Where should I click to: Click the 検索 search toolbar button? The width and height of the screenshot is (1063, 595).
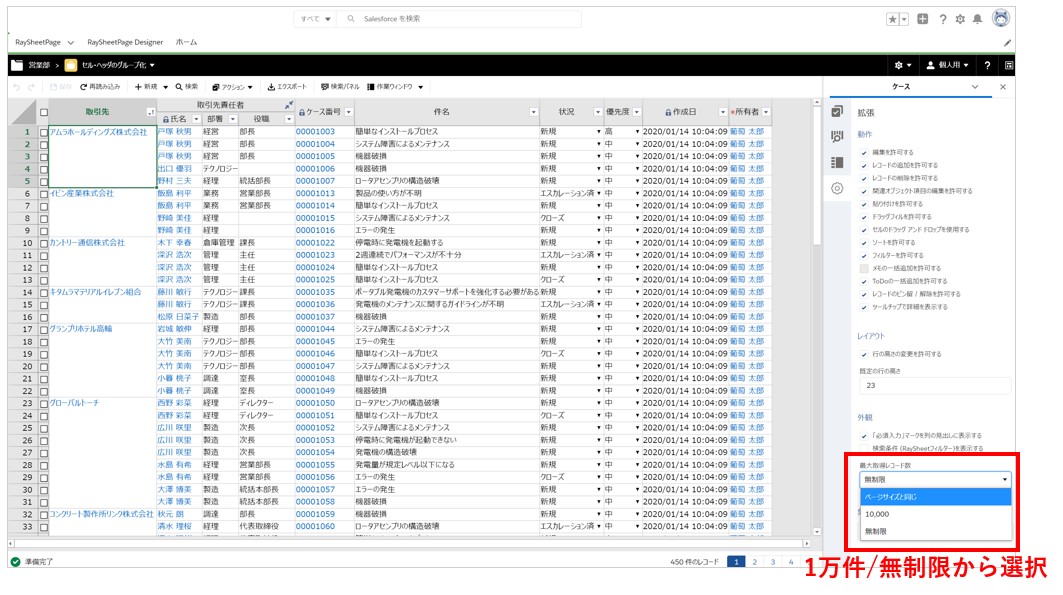pos(186,87)
